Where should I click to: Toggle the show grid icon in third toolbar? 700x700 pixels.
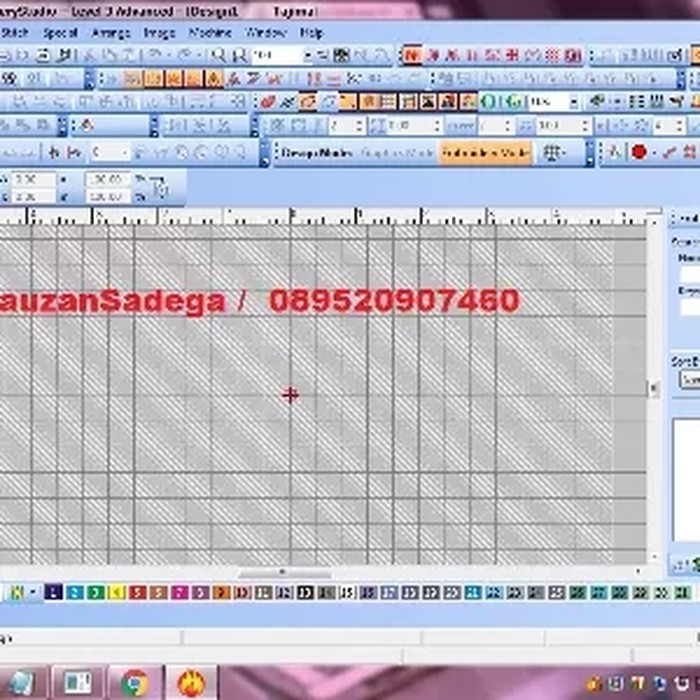point(388,102)
